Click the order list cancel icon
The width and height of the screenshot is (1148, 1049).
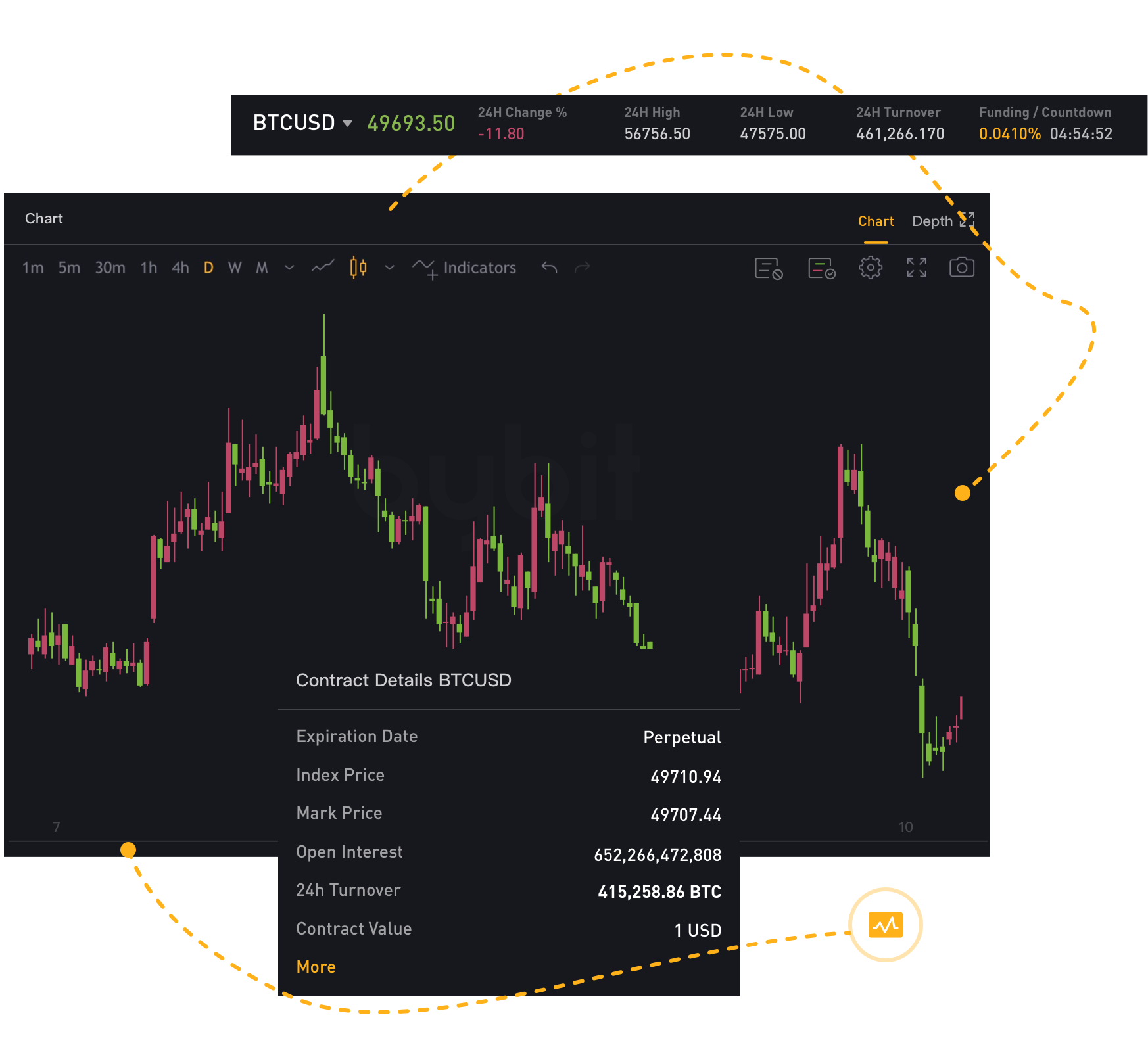pyautogui.click(x=768, y=268)
